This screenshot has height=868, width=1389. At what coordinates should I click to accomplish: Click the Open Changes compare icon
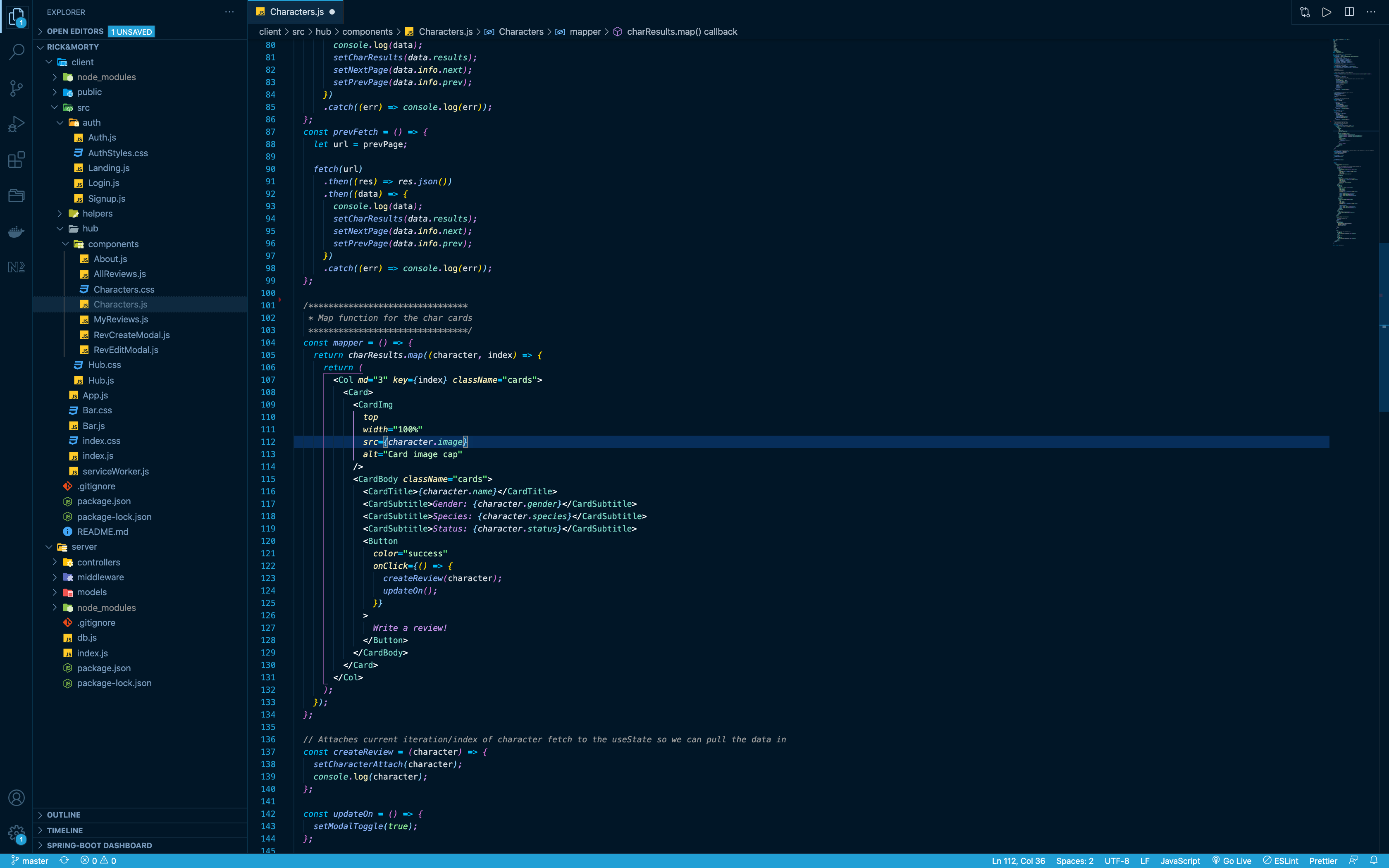1305,12
